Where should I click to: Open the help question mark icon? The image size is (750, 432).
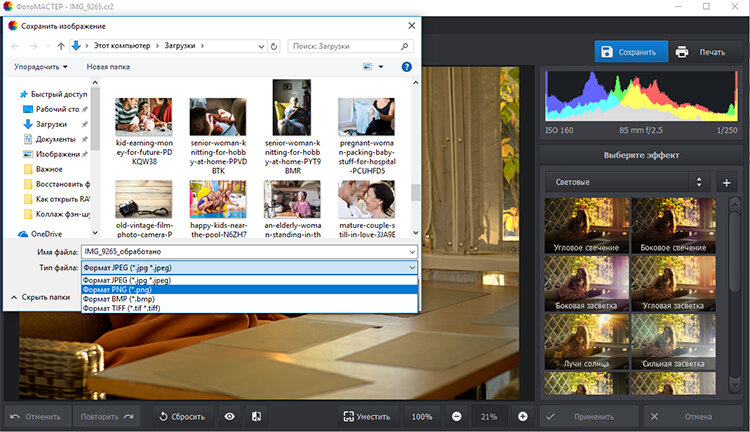(407, 67)
